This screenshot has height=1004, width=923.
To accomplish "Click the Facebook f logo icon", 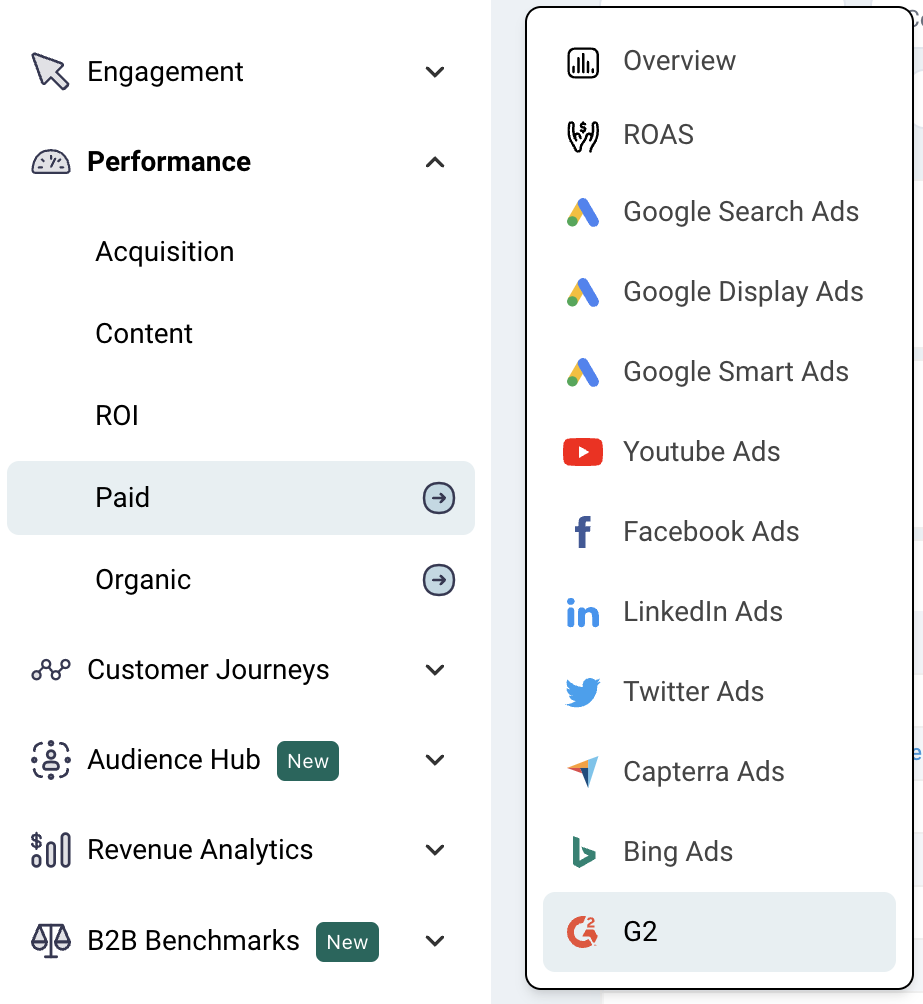I will tap(583, 532).
